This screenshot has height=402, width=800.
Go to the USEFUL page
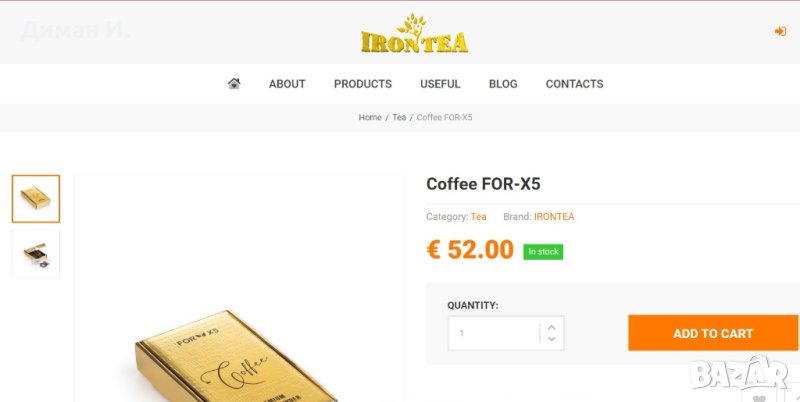tap(440, 84)
